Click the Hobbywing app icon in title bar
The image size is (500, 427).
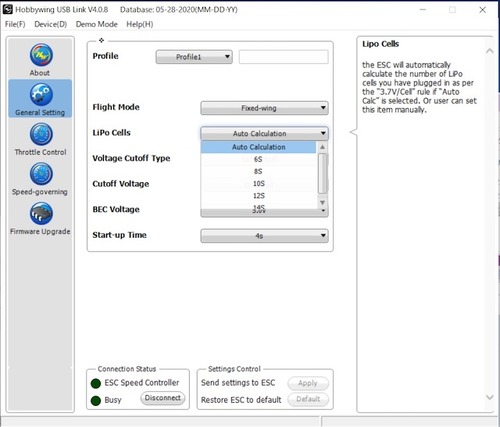coord(7,9)
